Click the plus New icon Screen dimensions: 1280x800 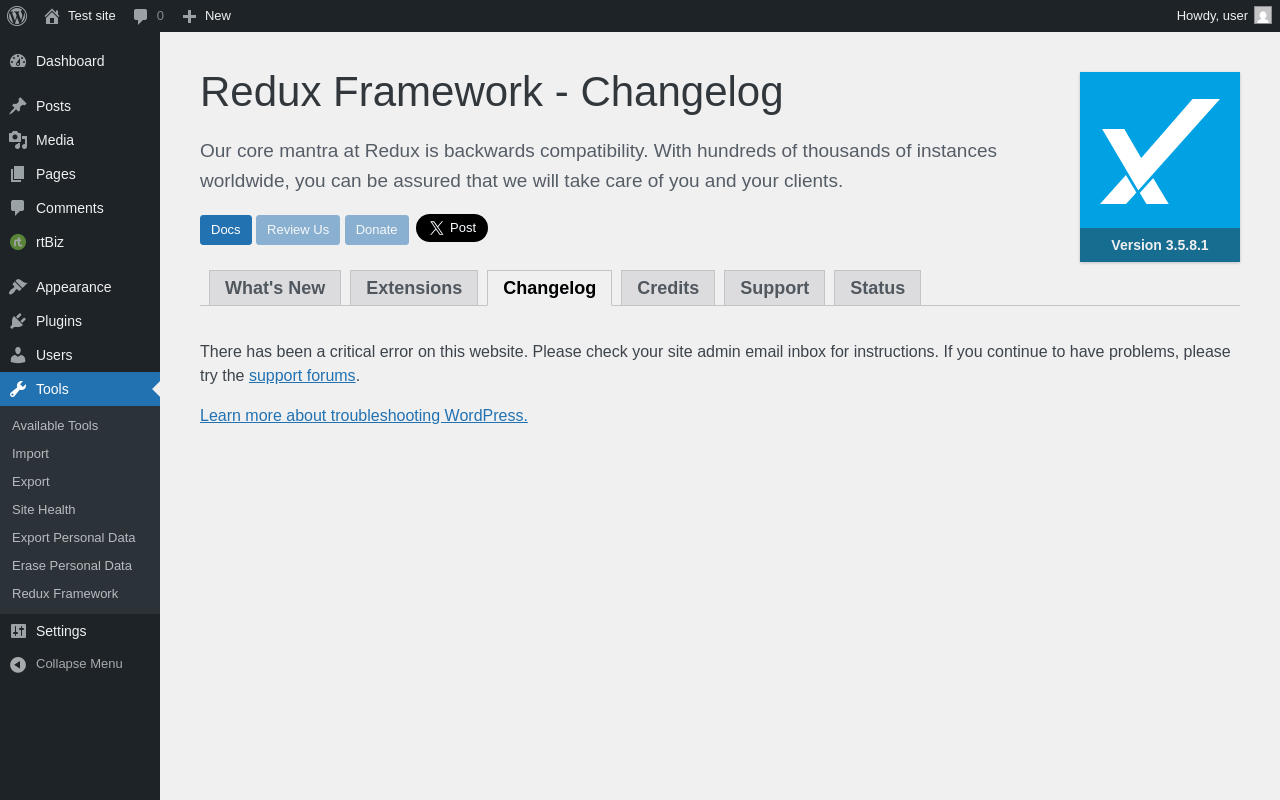pos(189,16)
